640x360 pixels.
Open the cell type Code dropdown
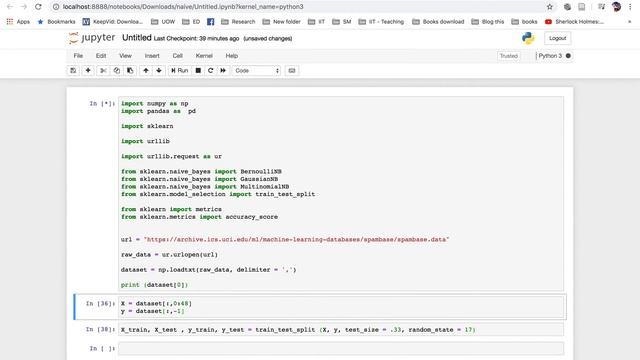pyautogui.click(x=257, y=71)
